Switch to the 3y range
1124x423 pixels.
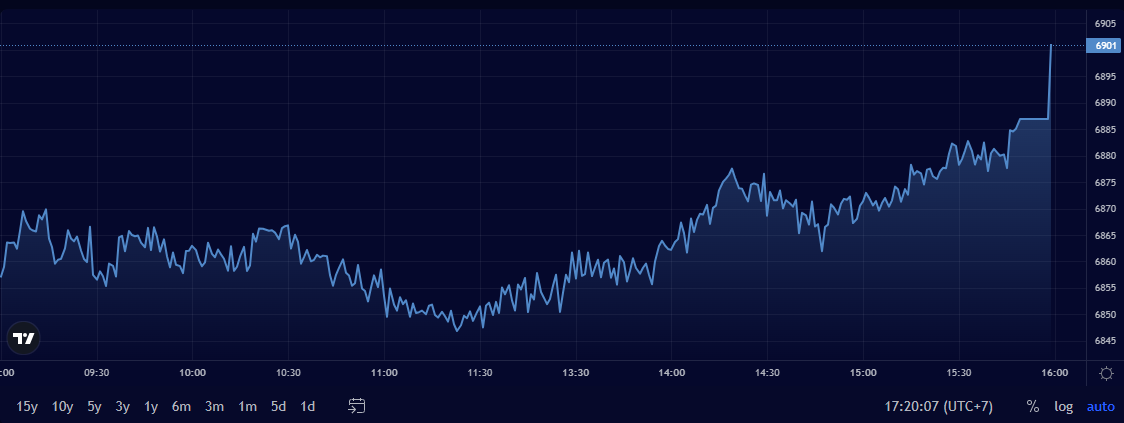[x=122, y=407]
